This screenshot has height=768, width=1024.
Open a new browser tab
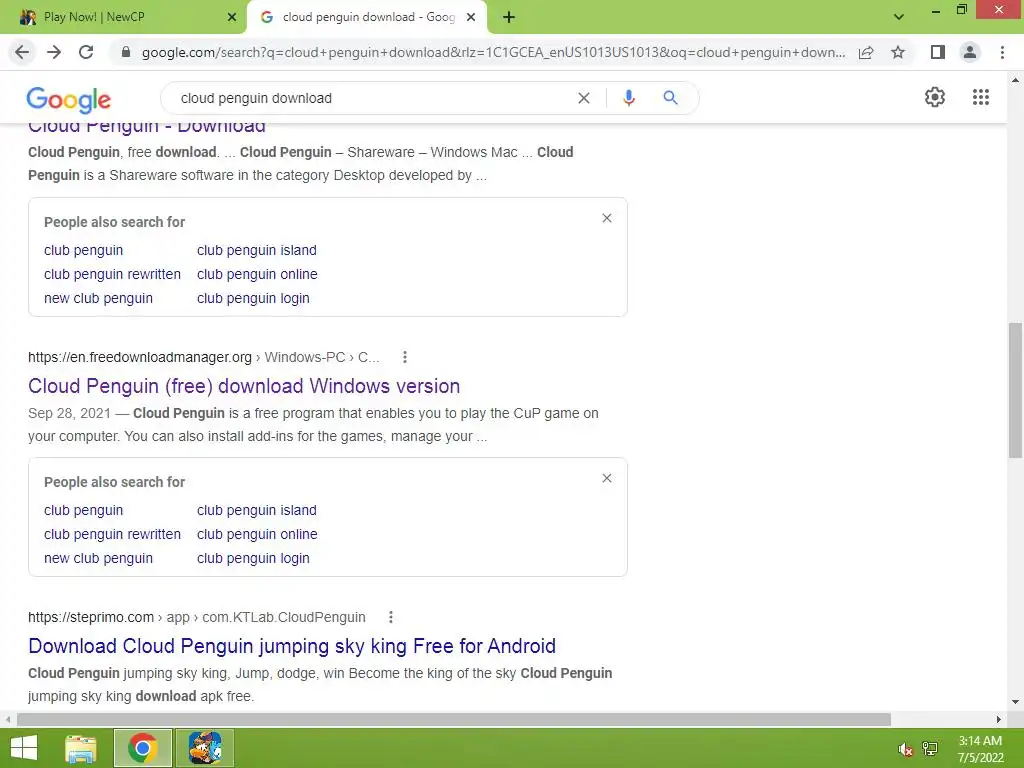[x=509, y=18]
